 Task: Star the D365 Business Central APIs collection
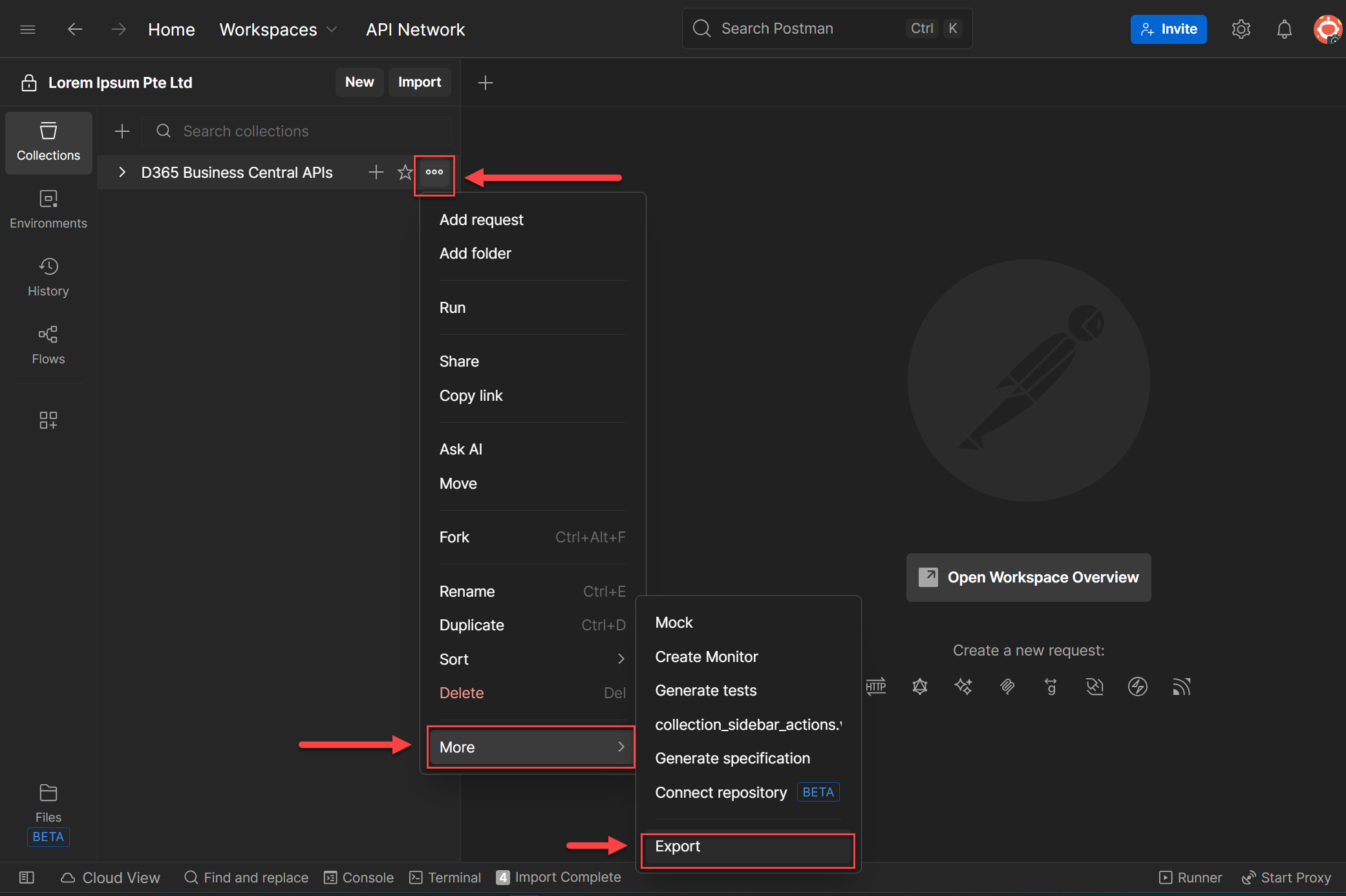pos(405,172)
